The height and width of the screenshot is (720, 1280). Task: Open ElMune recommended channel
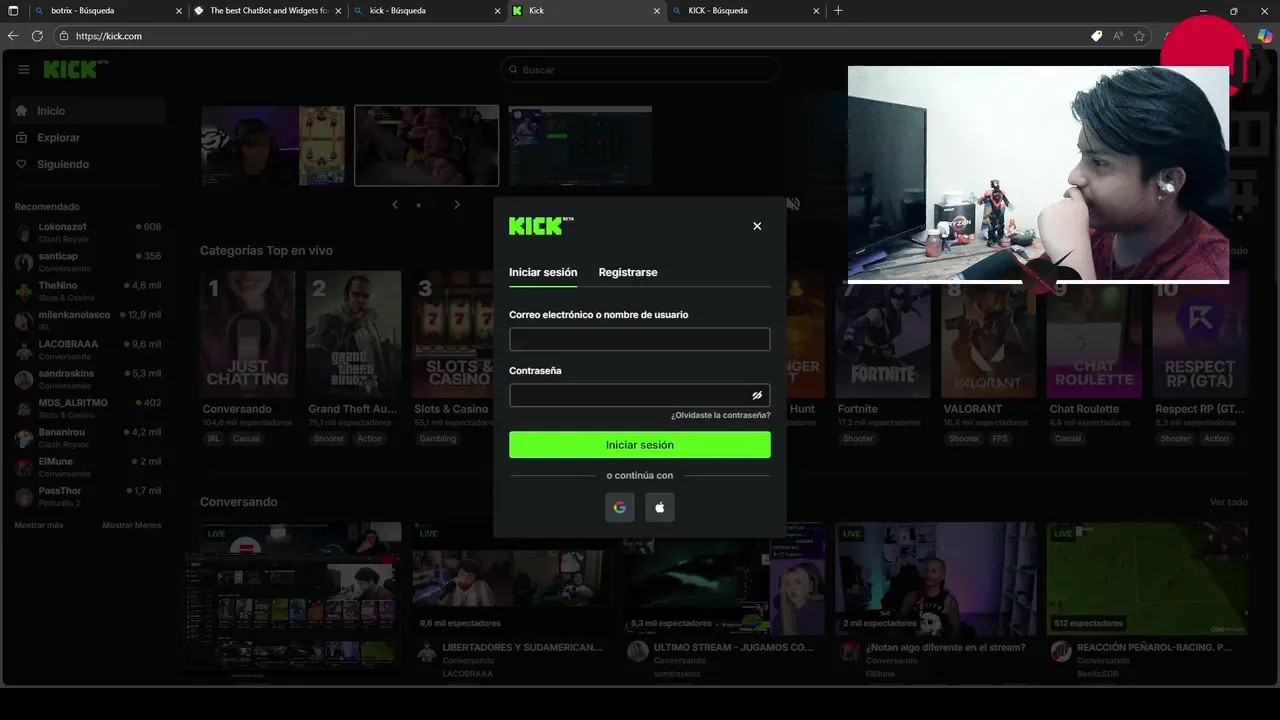point(88,467)
